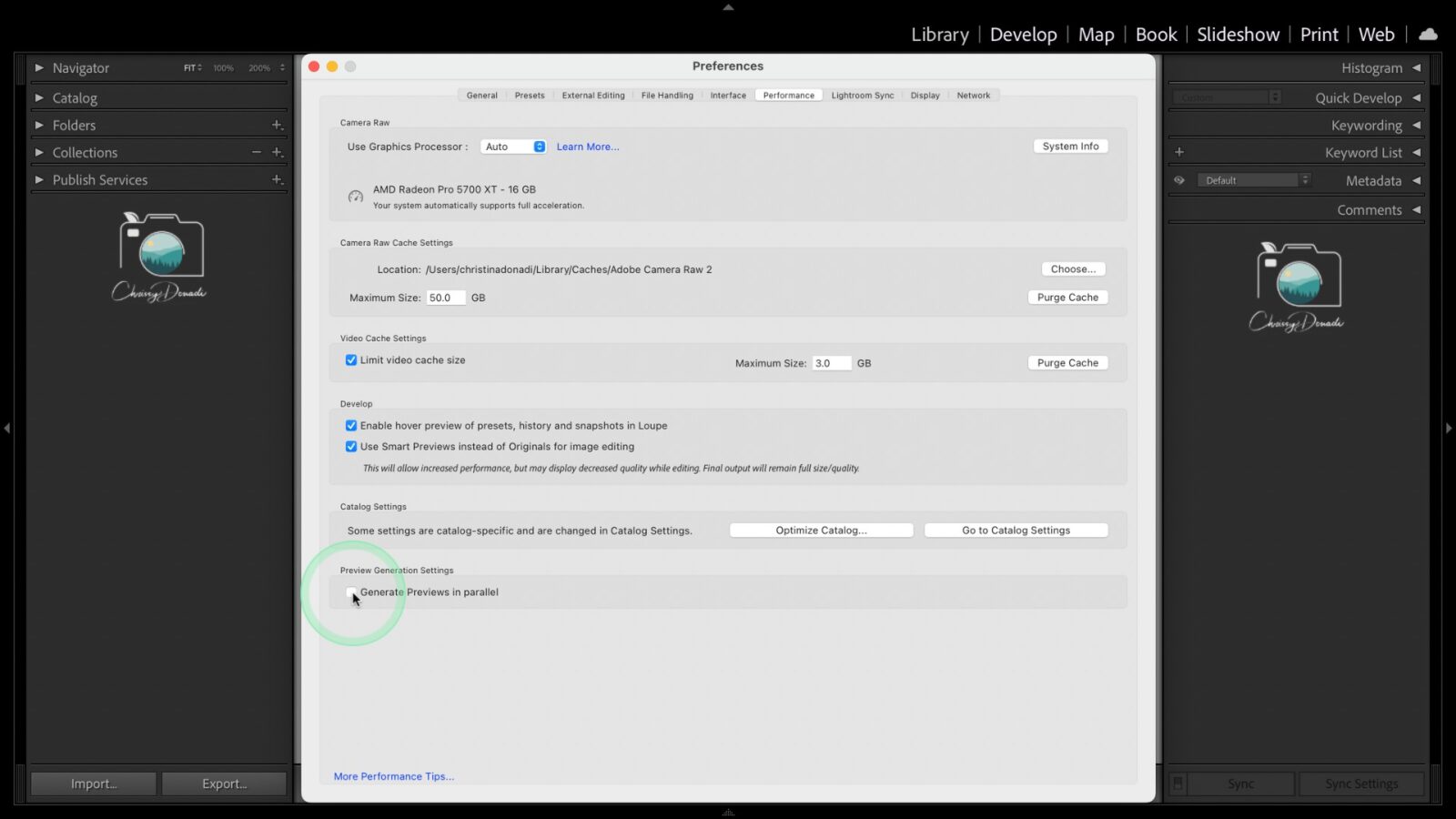The width and height of the screenshot is (1456, 819).
Task: Open More Performance Tips link
Action: (x=393, y=776)
